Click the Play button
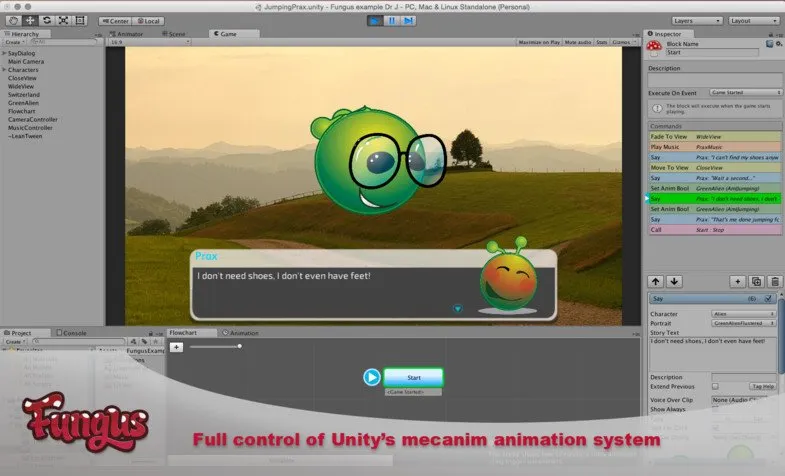Image resolution: width=785 pixels, height=476 pixels. (x=374, y=21)
